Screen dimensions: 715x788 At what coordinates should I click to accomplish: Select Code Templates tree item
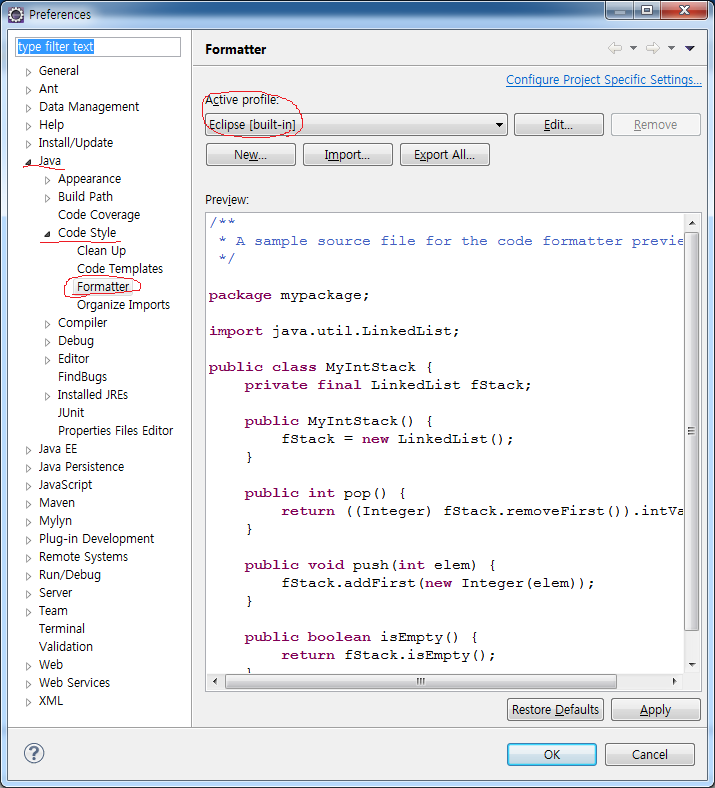point(120,269)
